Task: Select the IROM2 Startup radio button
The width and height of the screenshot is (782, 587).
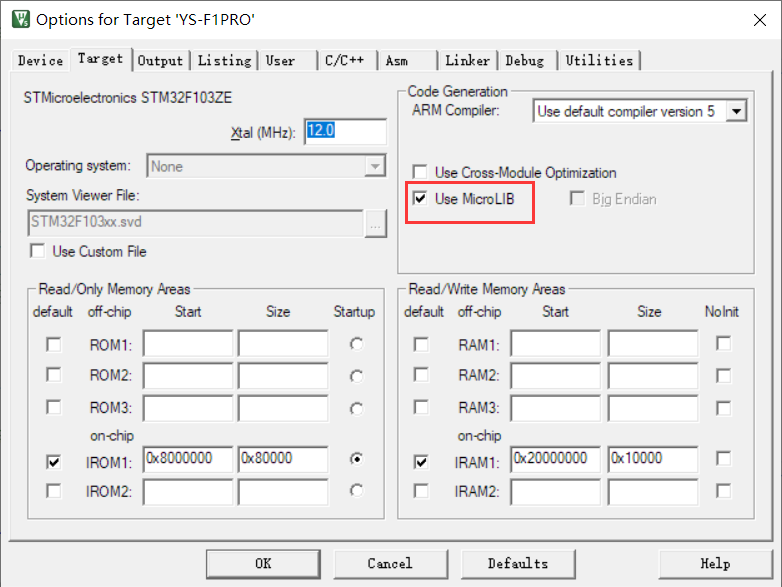Action: [x=356, y=491]
